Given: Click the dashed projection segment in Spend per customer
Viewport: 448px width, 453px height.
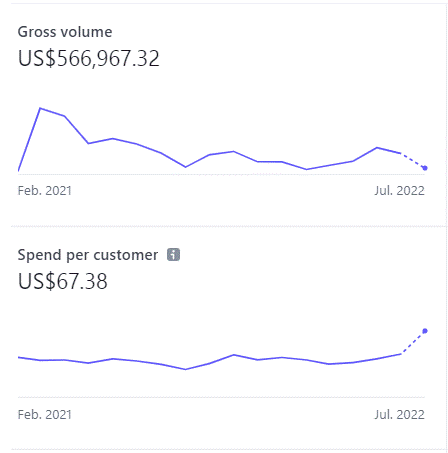Looking at the screenshot, I should [413, 342].
